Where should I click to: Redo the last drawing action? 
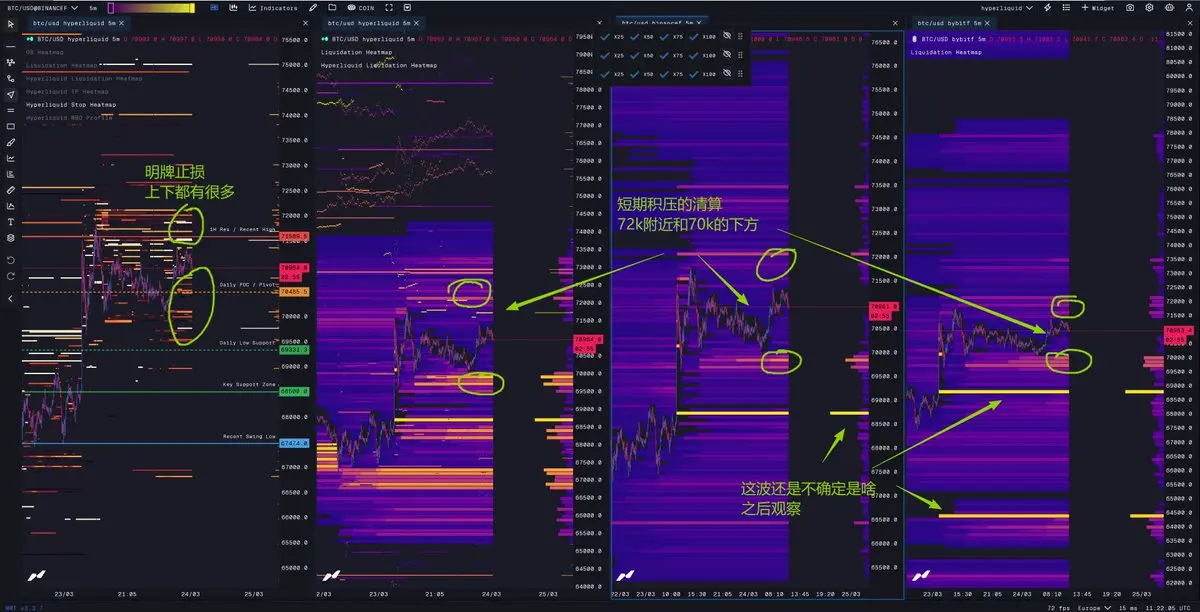coord(11,276)
